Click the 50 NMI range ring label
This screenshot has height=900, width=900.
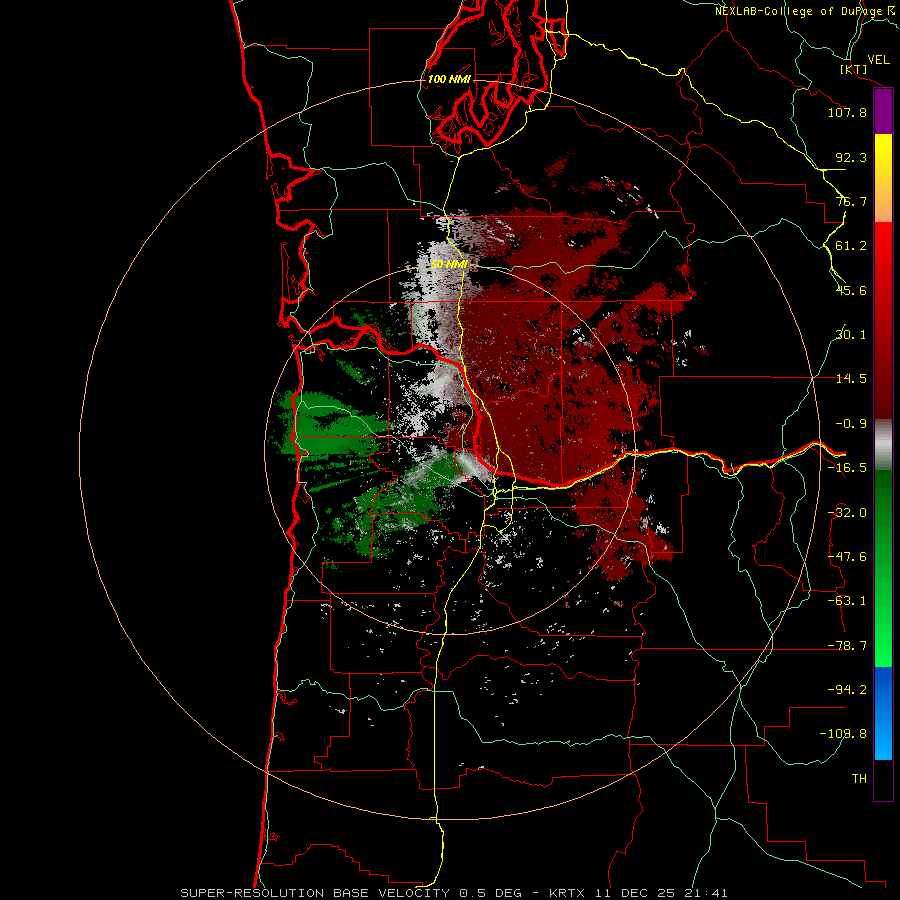[x=449, y=265]
